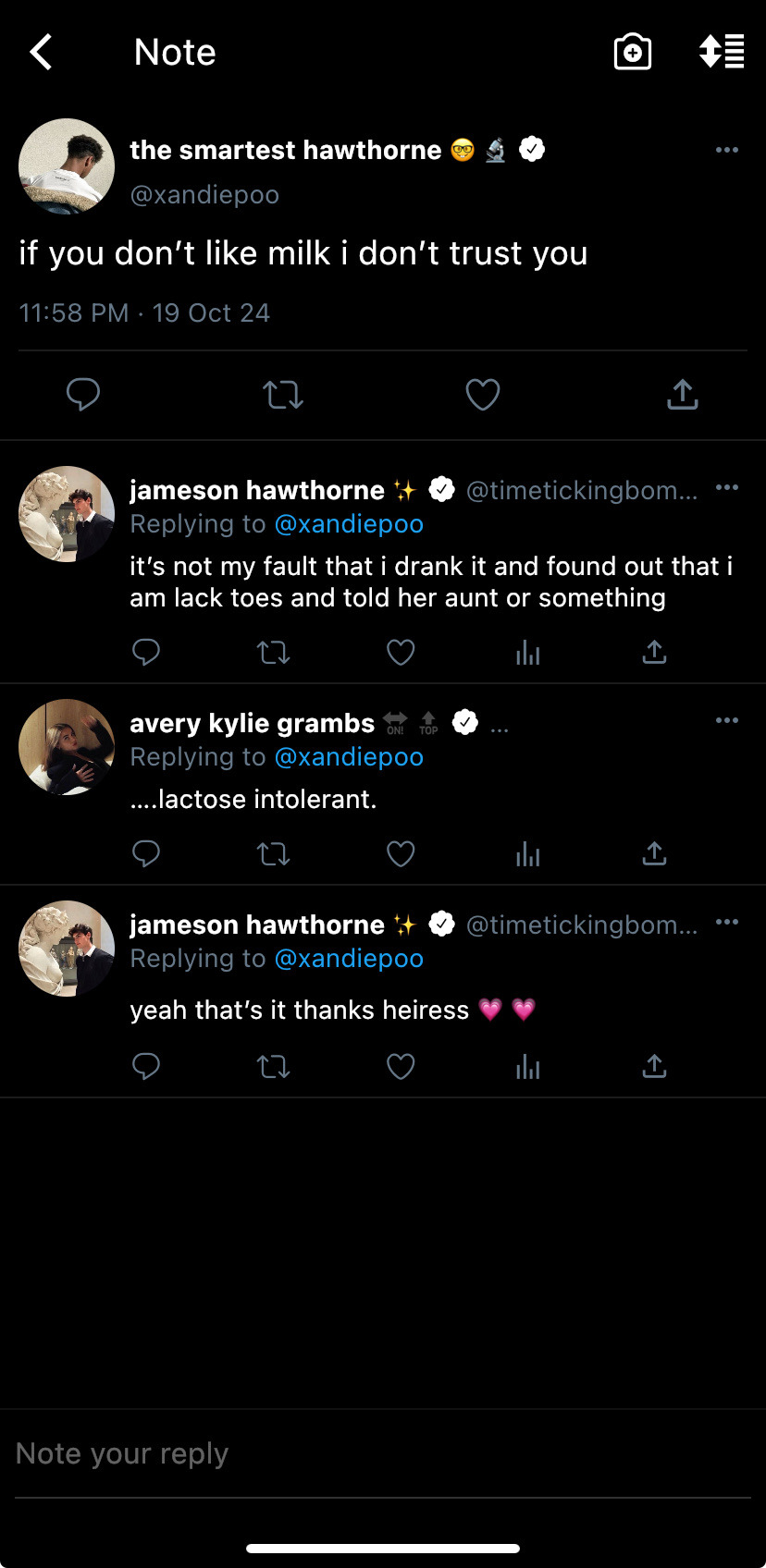The image size is (766, 1568).
Task: Open @xandiepoo mention in avery's reply
Action: coord(349,757)
